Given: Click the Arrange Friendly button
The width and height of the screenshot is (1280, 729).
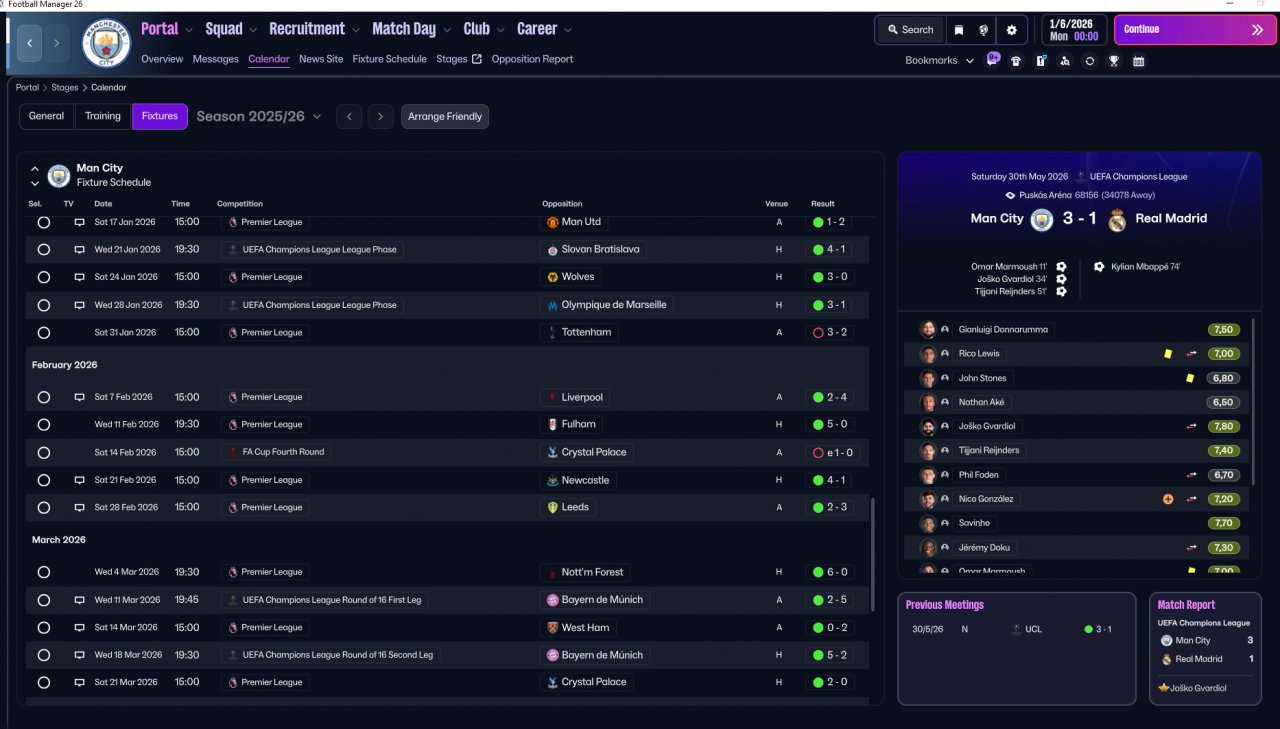Looking at the screenshot, I should [445, 117].
